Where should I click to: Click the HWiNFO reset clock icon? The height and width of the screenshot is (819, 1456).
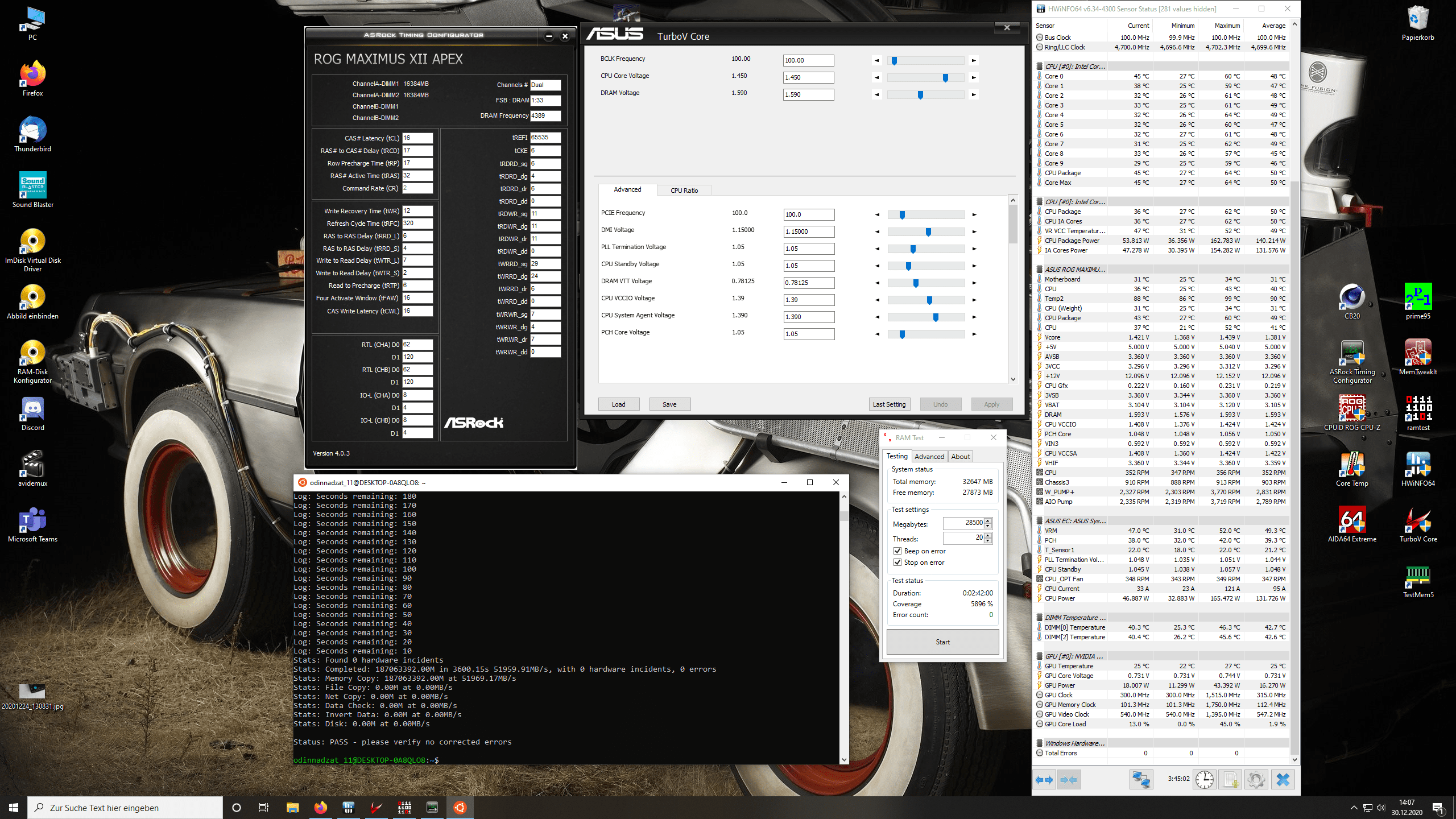(x=1204, y=780)
